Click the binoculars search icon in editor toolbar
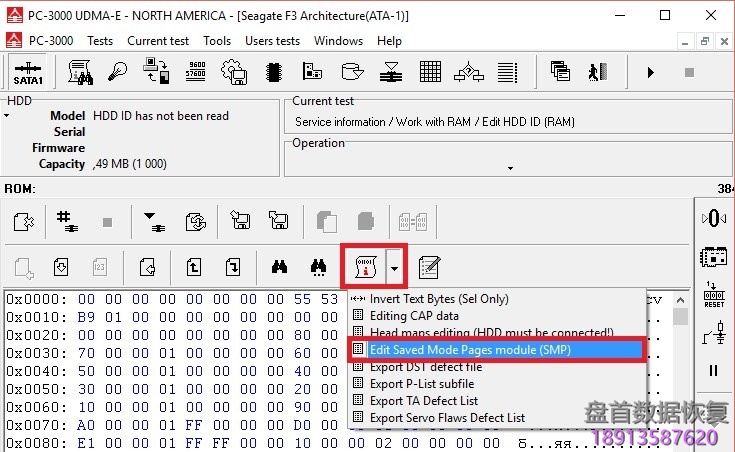 pyautogui.click(x=280, y=266)
